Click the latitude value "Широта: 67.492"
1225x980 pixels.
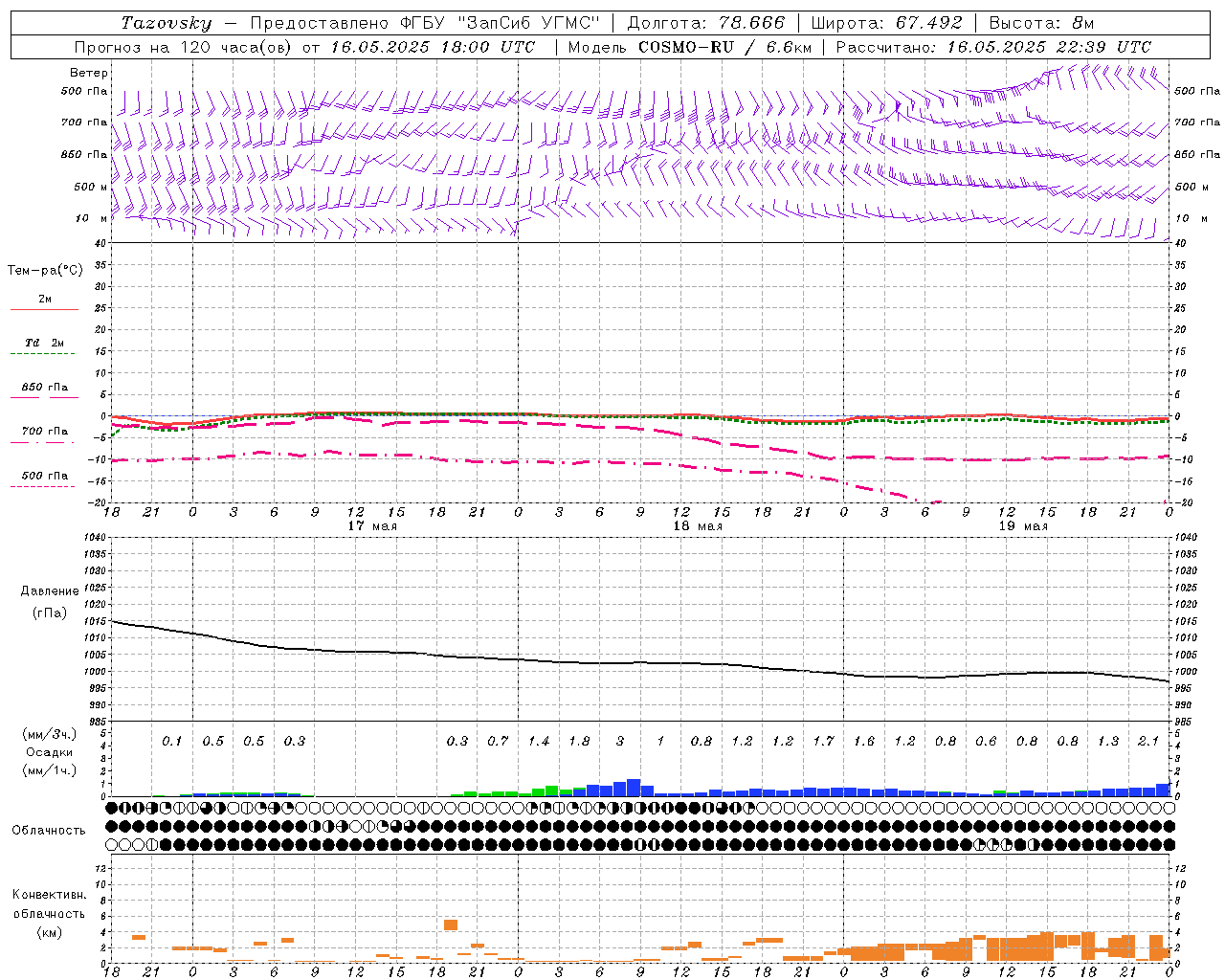coord(886,23)
